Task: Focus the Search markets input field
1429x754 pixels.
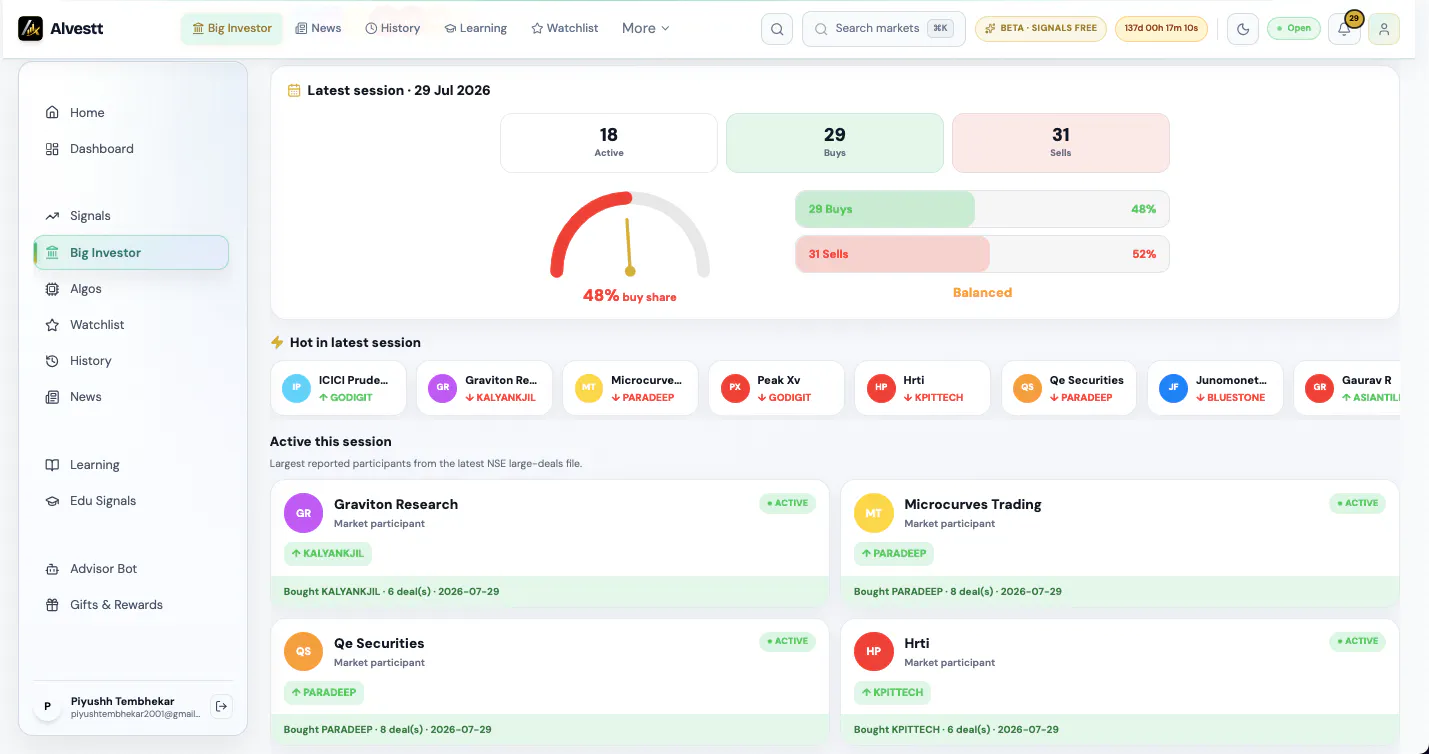Action: (884, 29)
